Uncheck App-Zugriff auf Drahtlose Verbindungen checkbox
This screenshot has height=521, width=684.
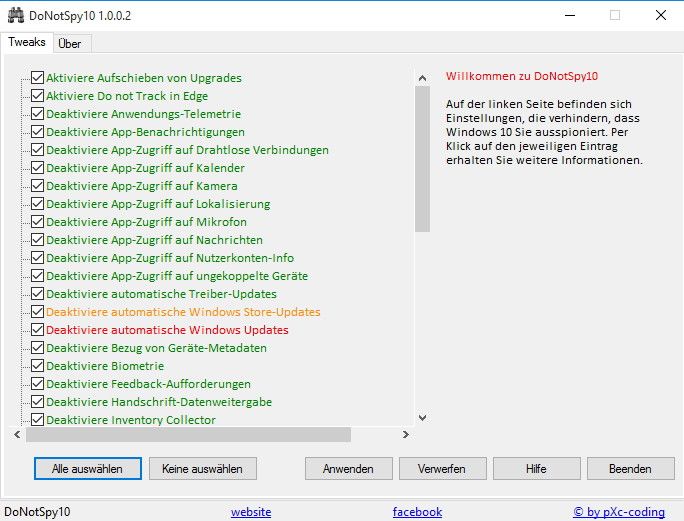click(x=38, y=150)
